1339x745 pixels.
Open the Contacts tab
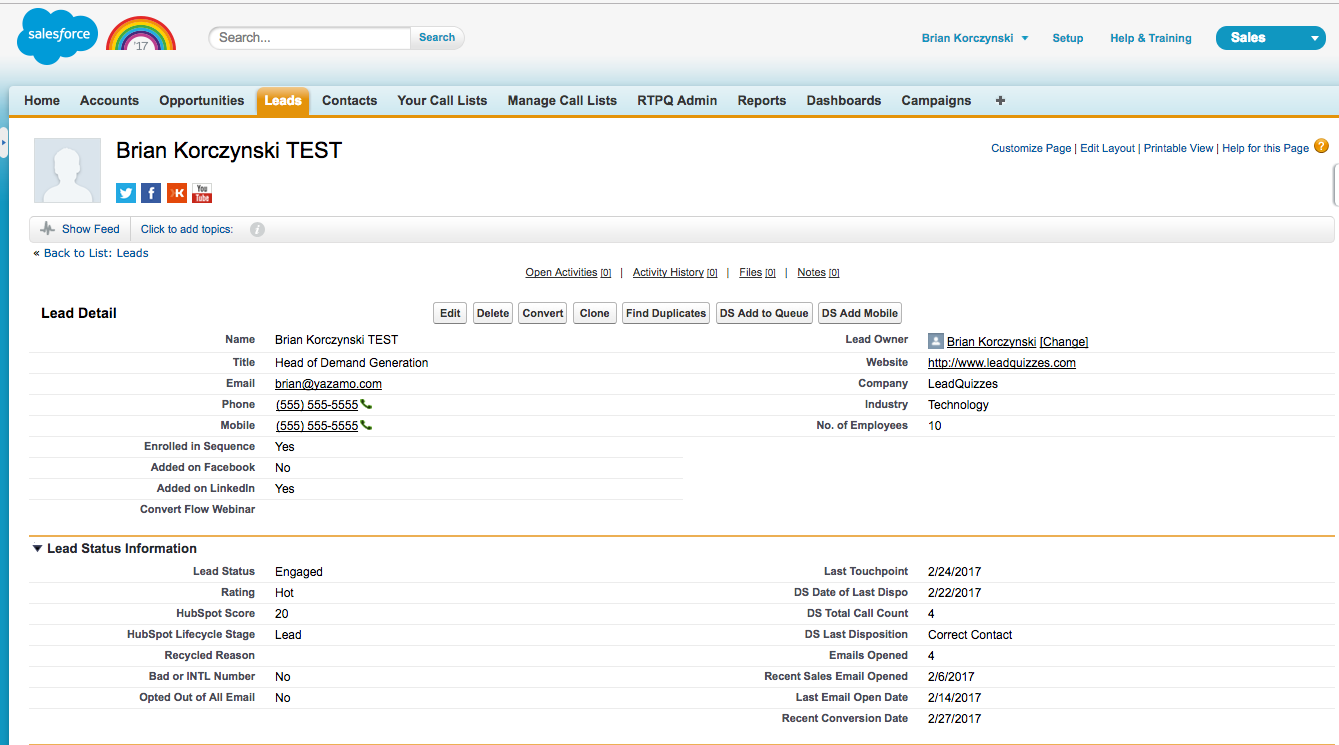tap(350, 101)
